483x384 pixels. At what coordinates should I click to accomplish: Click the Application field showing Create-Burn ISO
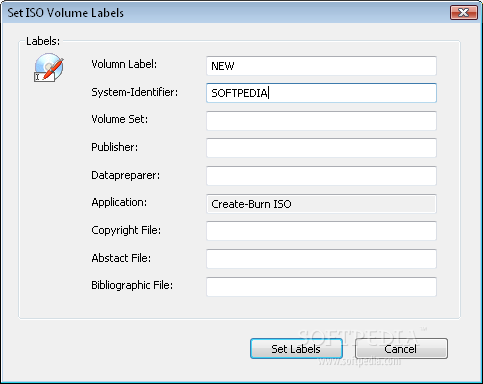pyautogui.click(x=321, y=204)
